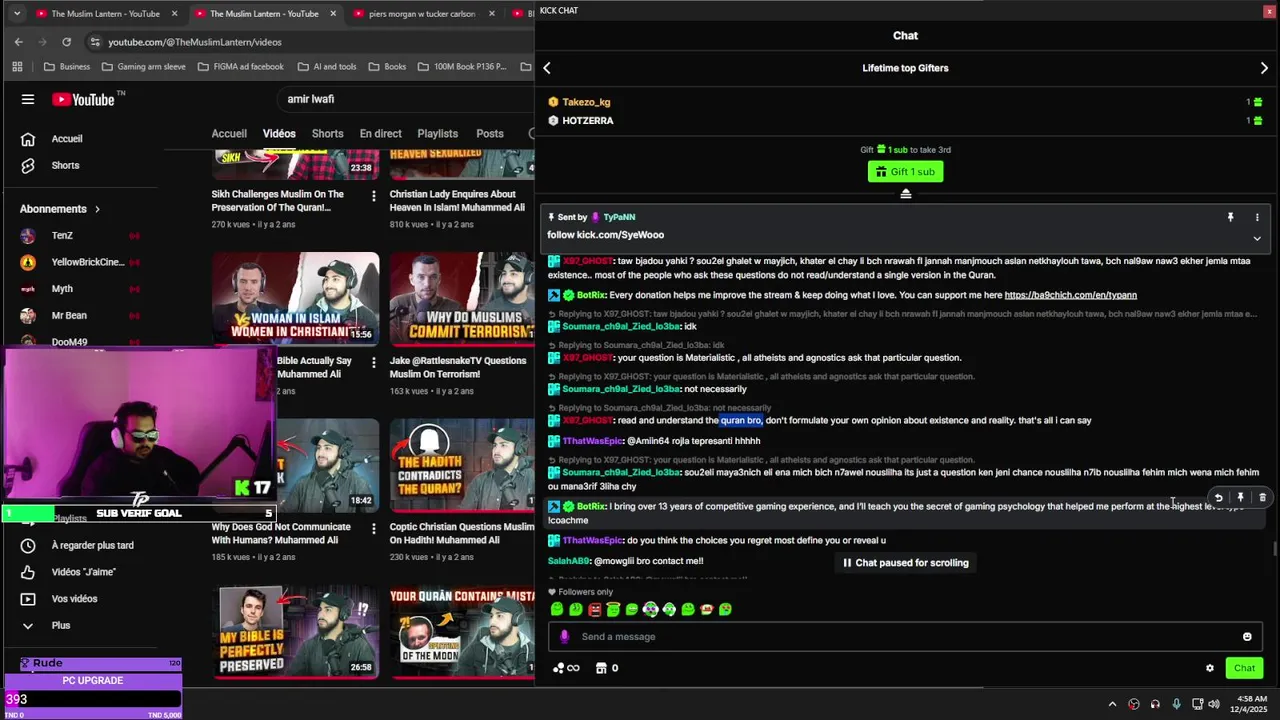
Task: Collapse the gifters panel with the up arrow
Action: click(x=905, y=194)
